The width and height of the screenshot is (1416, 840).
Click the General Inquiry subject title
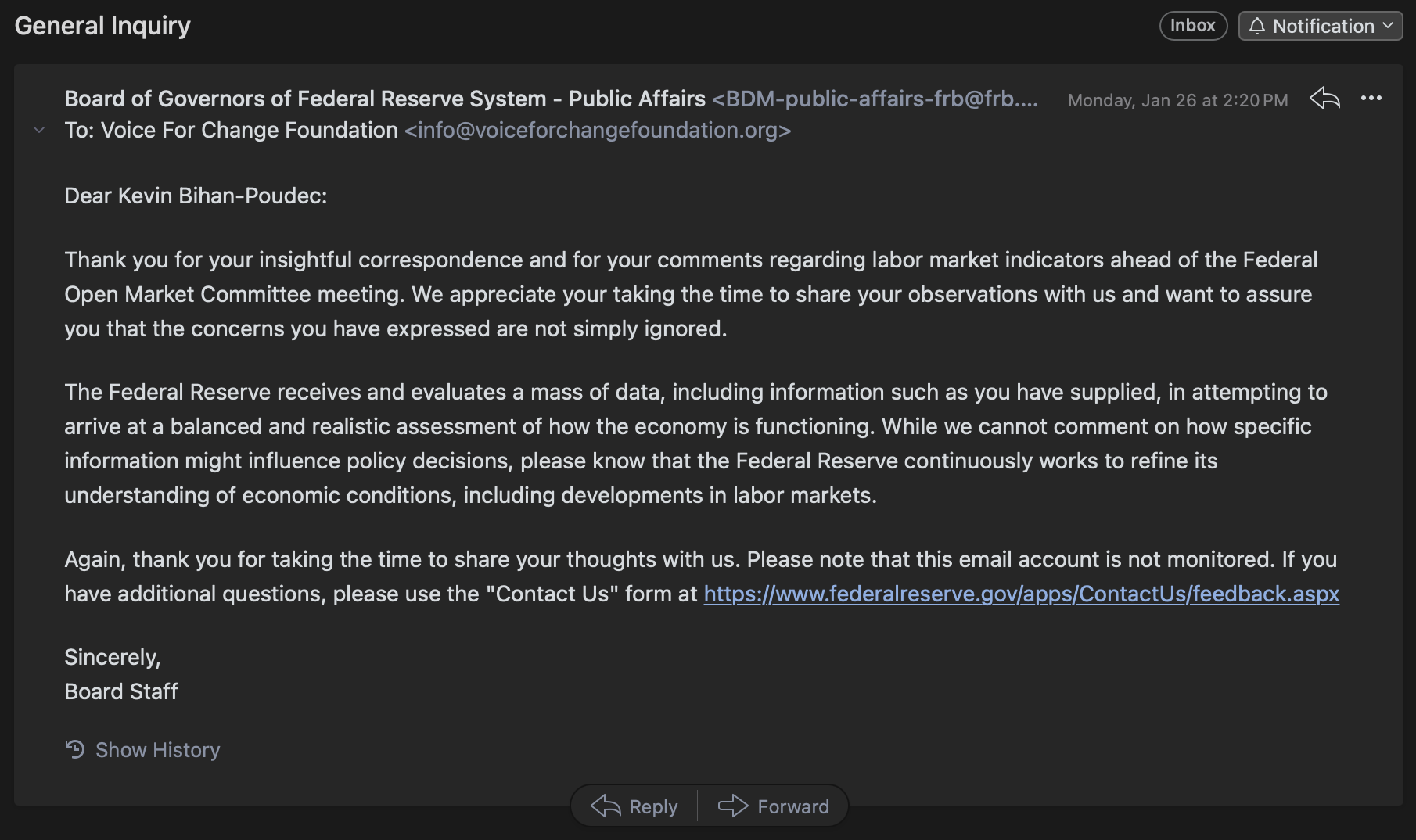tap(102, 26)
